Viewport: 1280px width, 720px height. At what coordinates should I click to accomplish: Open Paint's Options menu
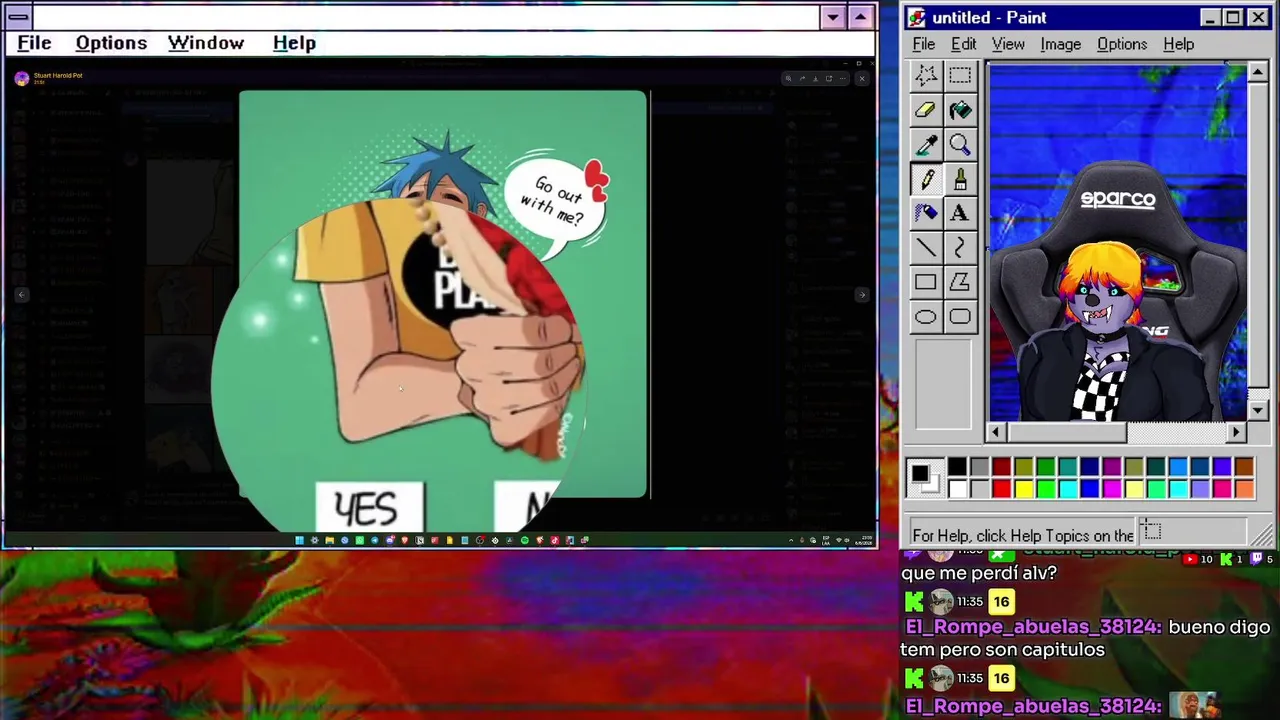[x=1122, y=44]
